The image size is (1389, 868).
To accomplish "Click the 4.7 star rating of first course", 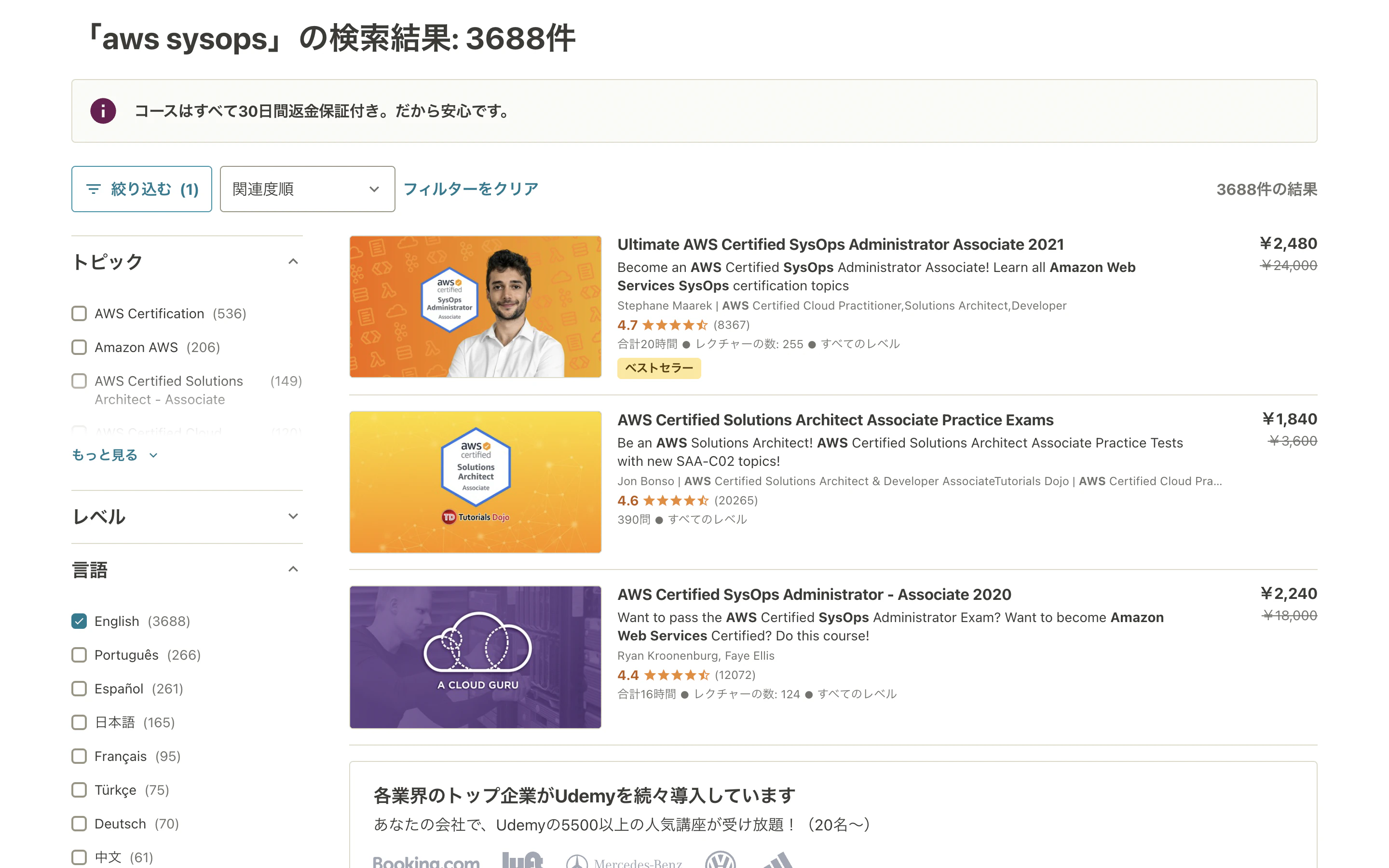I will point(674,325).
